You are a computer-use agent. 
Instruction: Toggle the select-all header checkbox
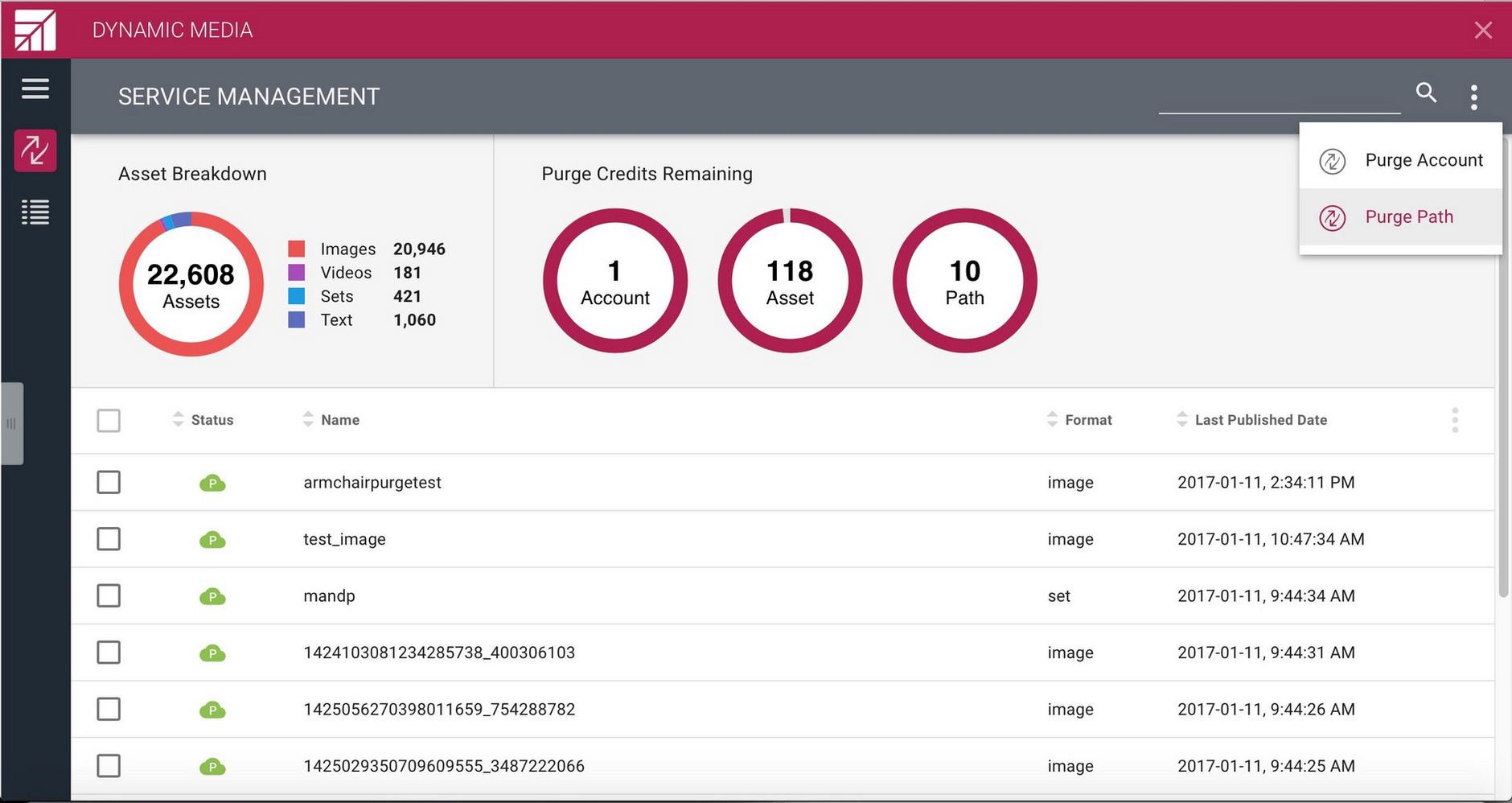click(109, 420)
